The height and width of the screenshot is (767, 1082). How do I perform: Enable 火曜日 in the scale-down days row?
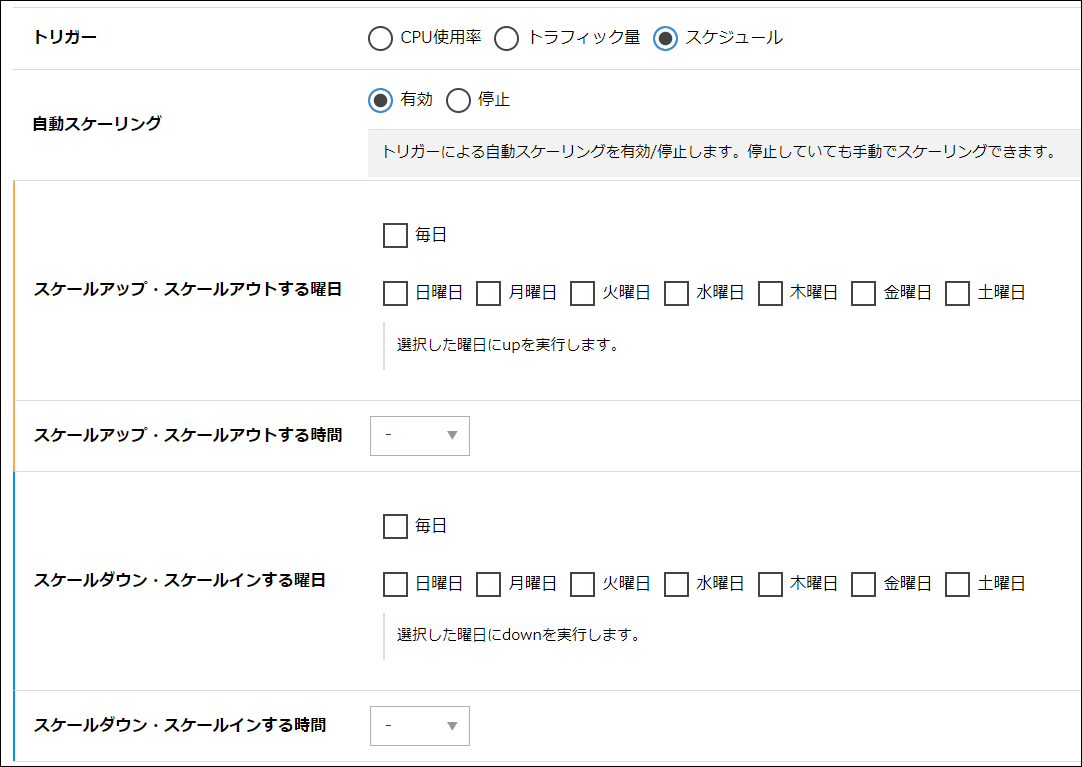coord(582,584)
